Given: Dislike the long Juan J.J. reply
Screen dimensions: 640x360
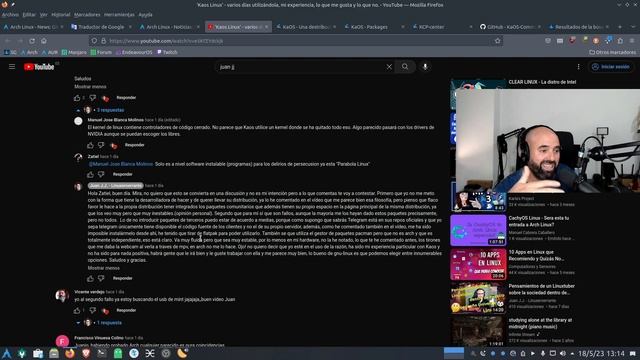Looking at the screenshot, I should tap(101, 278).
